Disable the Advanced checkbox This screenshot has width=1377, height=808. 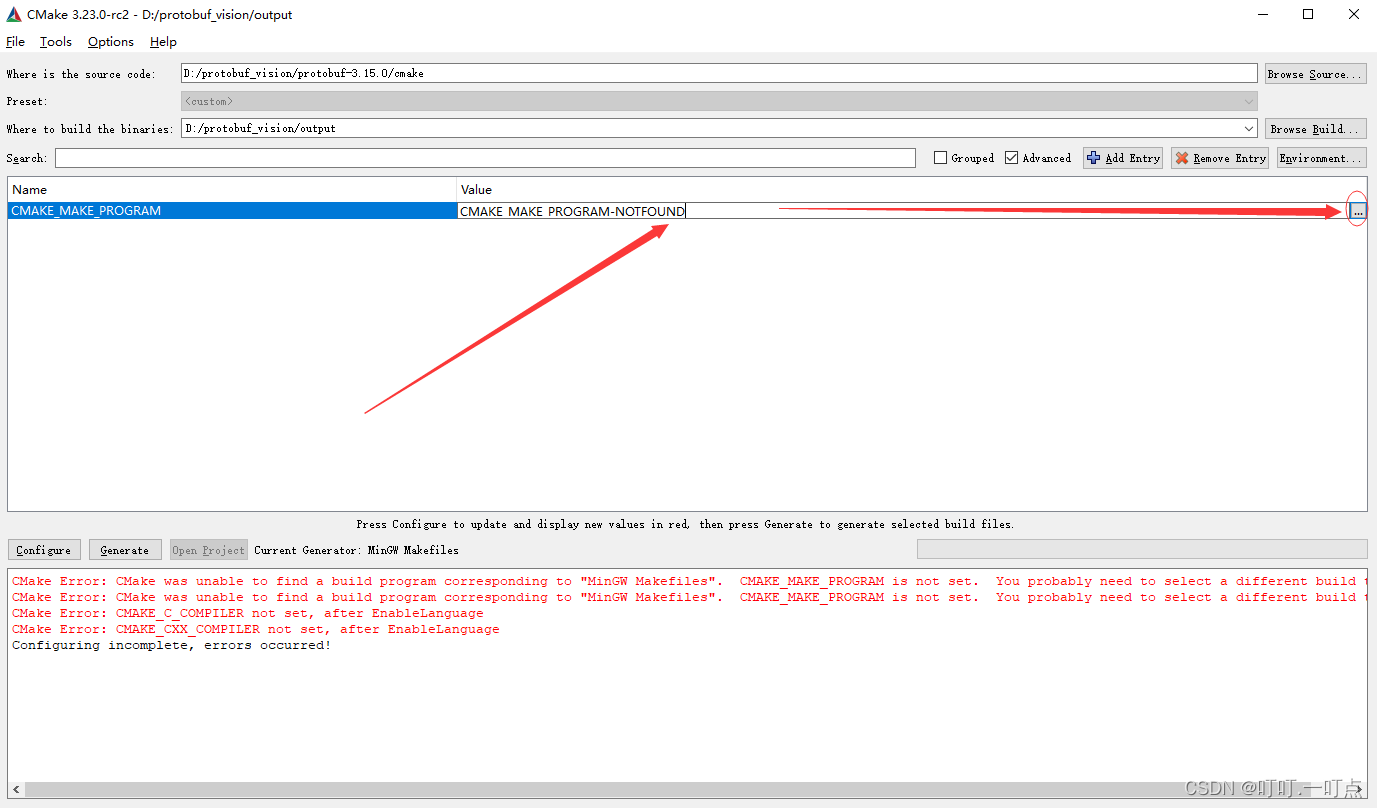point(1012,157)
